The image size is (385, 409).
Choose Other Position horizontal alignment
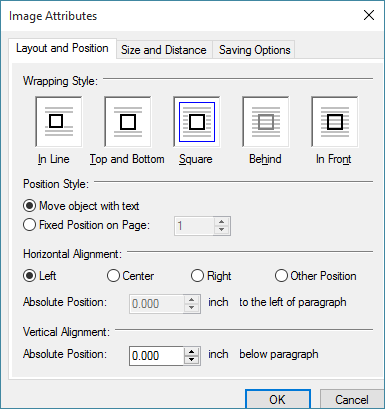tap(281, 276)
